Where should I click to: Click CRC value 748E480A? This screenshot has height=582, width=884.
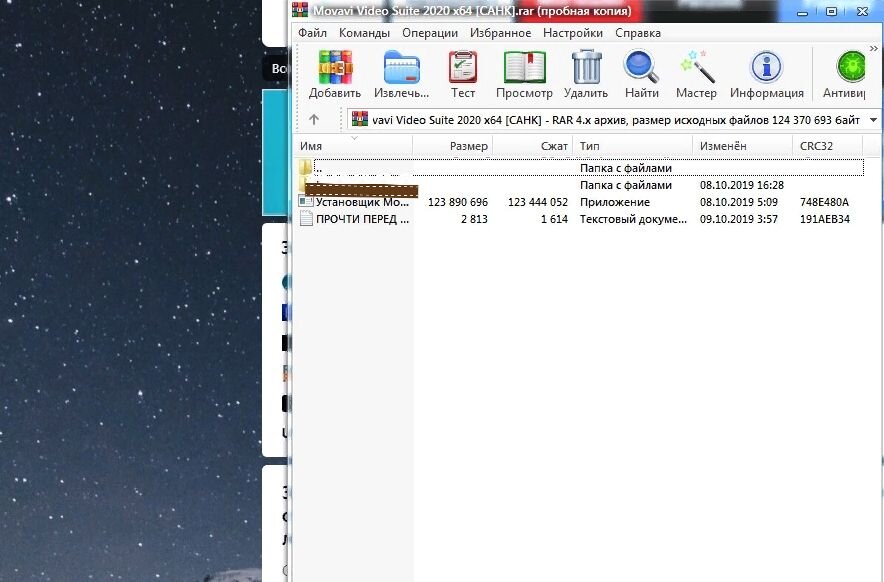824,202
